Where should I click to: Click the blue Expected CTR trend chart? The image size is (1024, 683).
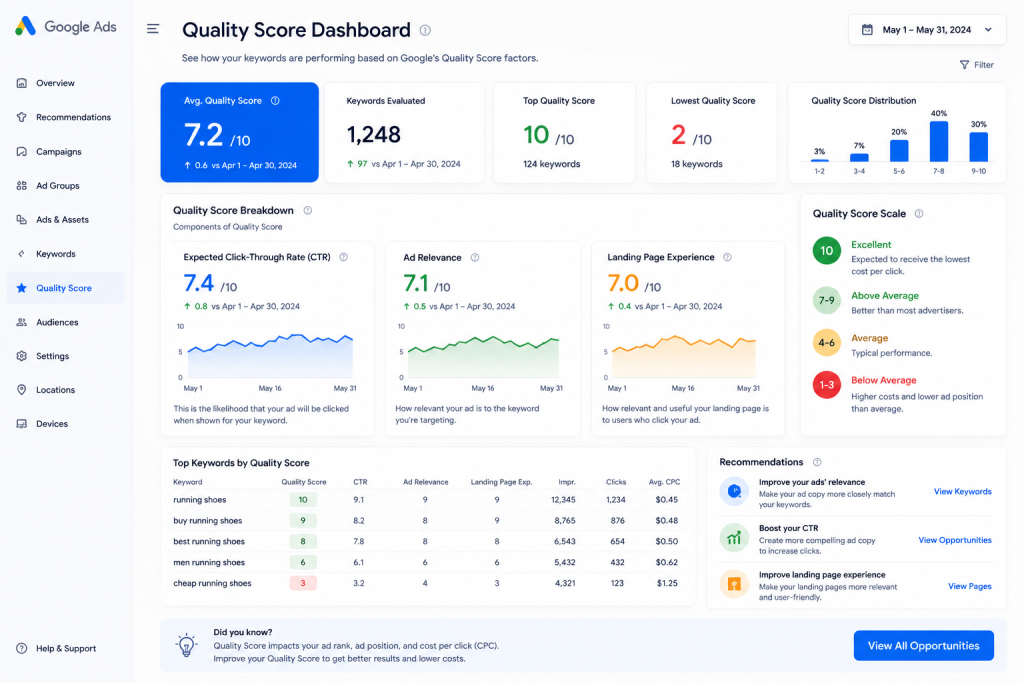pos(270,357)
